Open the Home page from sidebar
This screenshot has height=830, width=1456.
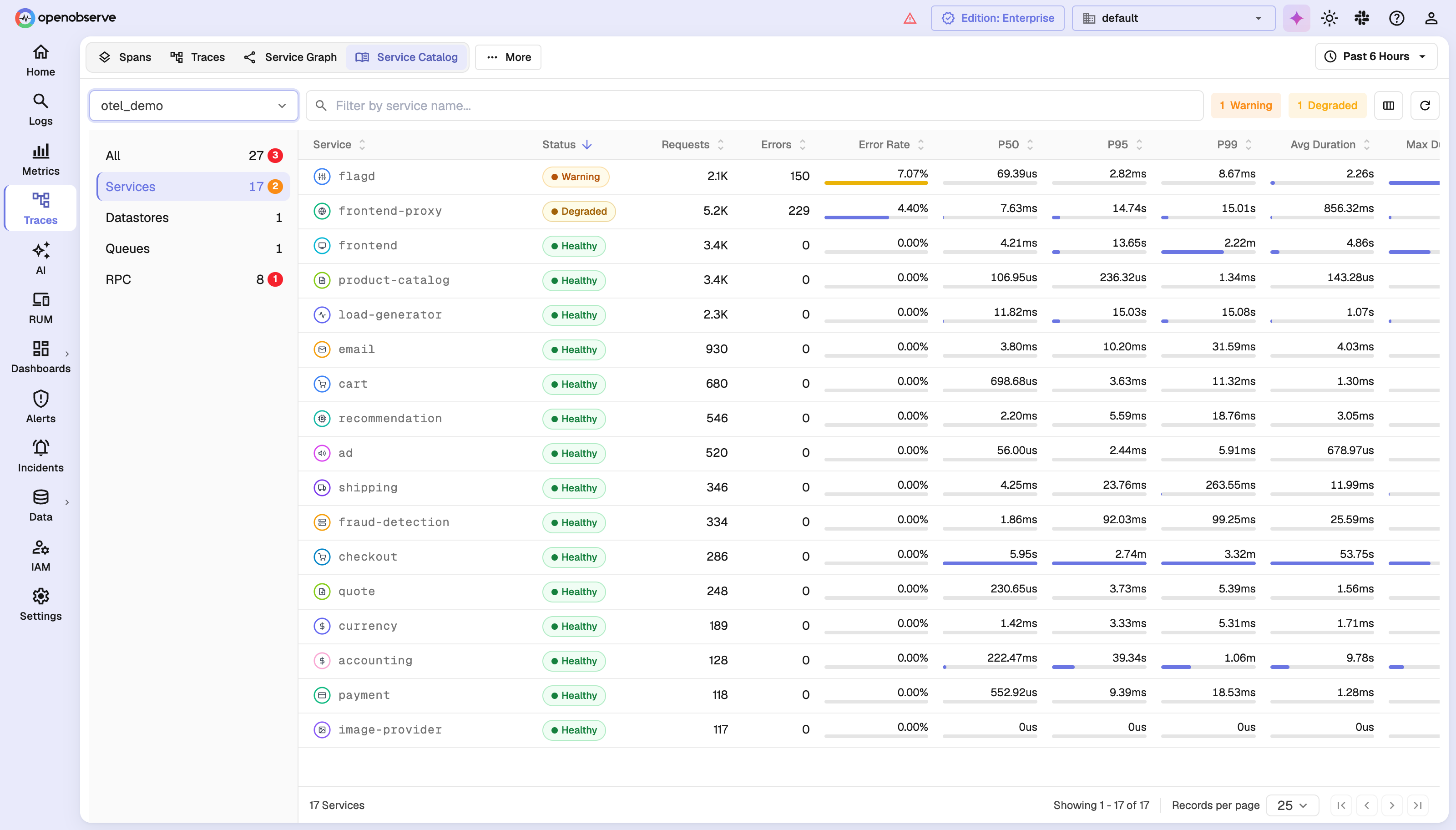[40, 61]
